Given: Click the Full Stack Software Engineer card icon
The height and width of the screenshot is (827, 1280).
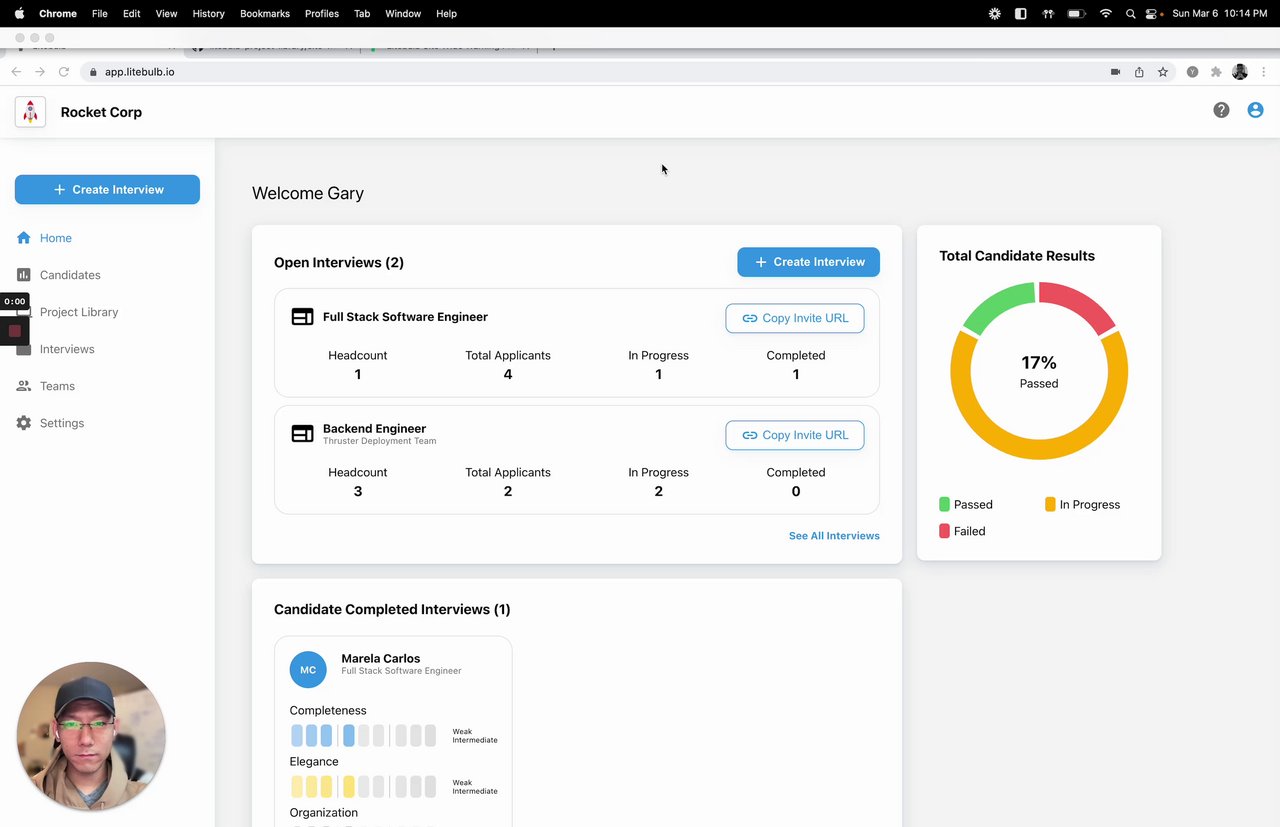Looking at the screenshot, I should pos(302,317).
